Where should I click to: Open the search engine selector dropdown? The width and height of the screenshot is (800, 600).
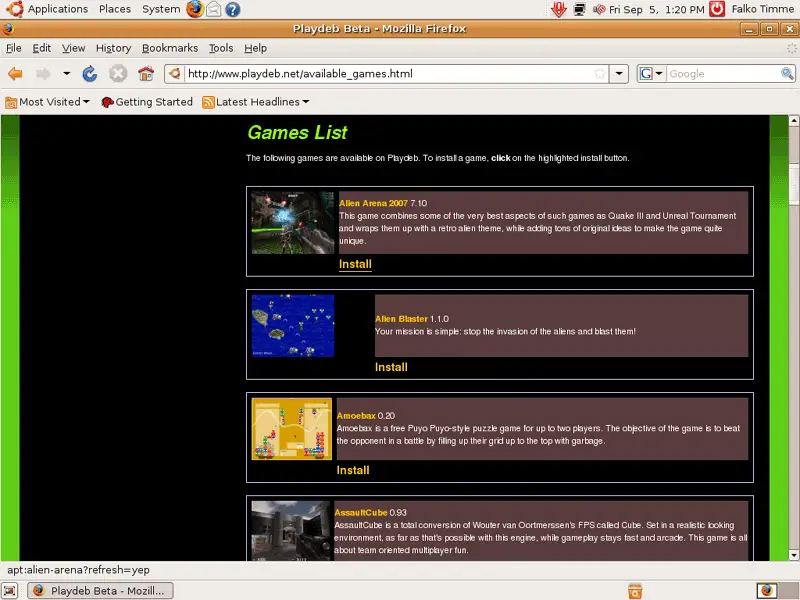pyautogui.click(x=652, y=74)
